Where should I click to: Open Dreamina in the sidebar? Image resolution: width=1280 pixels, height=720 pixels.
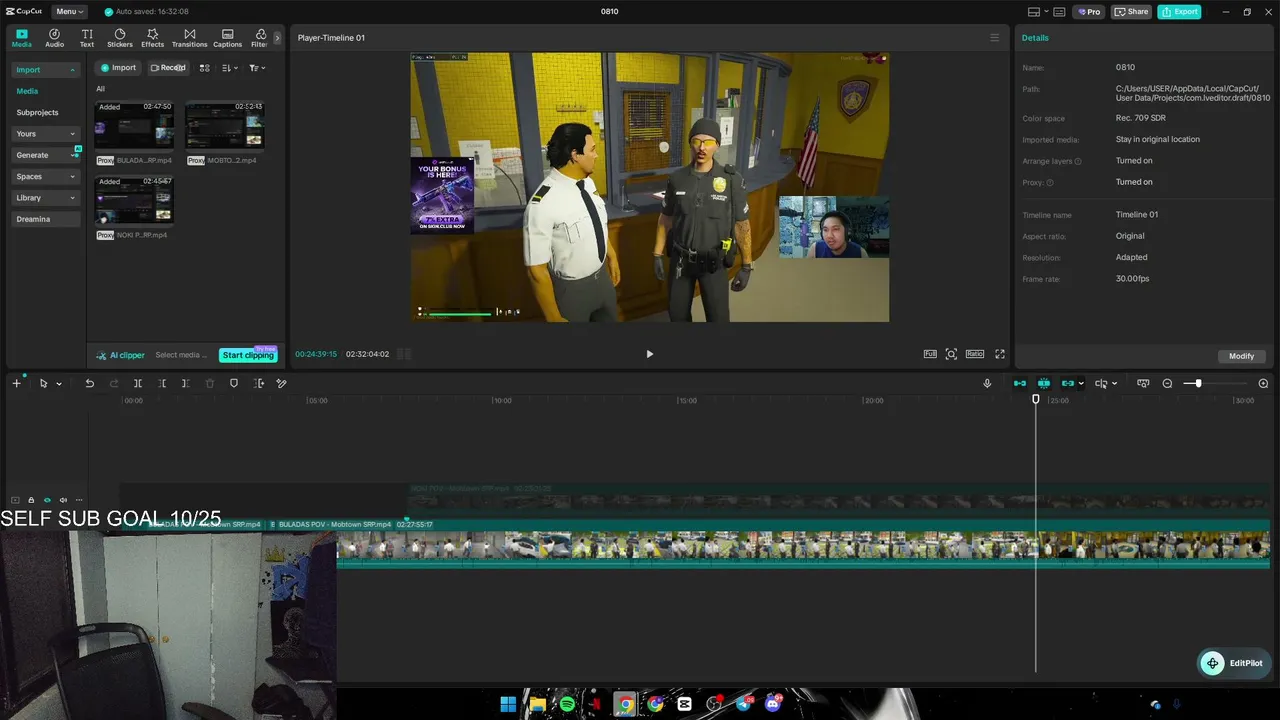45,219
